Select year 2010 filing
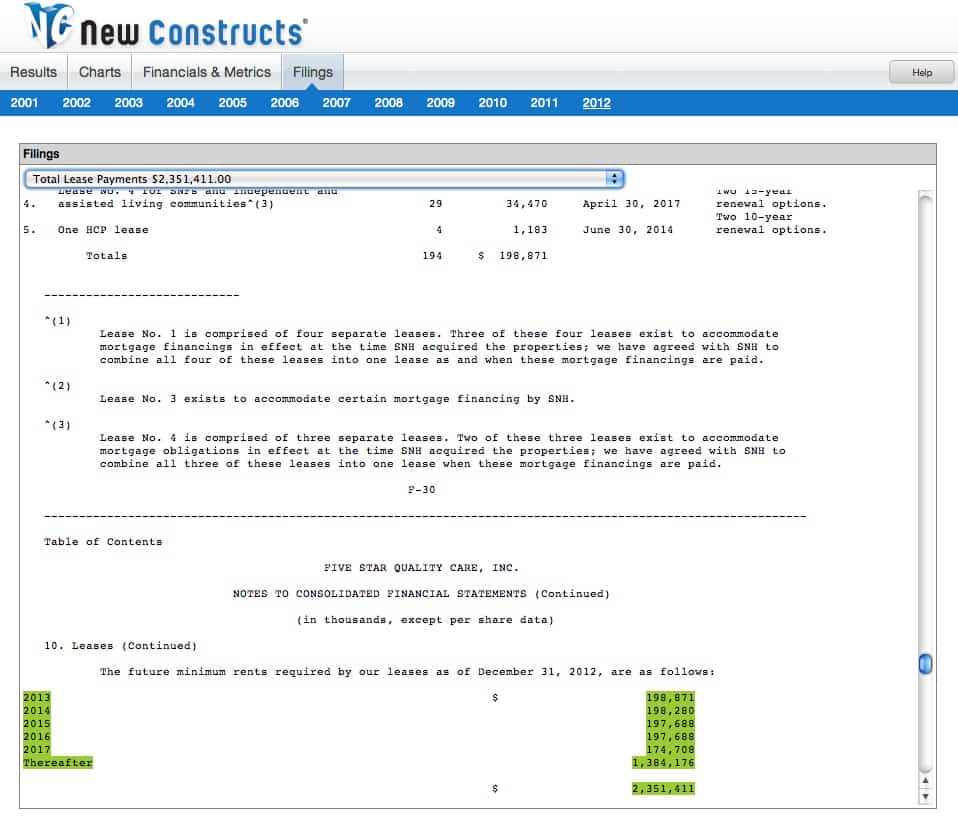The height and width of the screenshot is (832, 958). (x=492, y=103)
